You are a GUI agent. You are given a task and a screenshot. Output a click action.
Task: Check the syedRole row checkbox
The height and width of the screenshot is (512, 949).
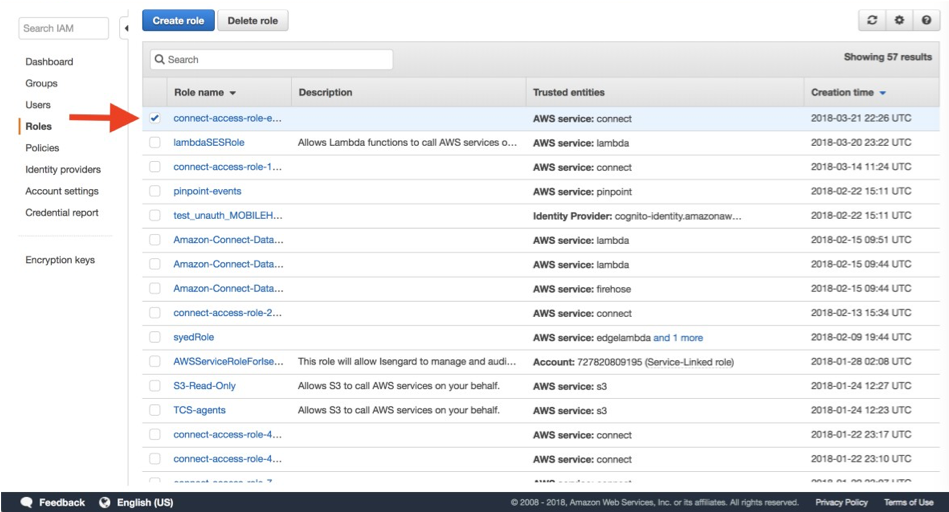pos(155,337)
